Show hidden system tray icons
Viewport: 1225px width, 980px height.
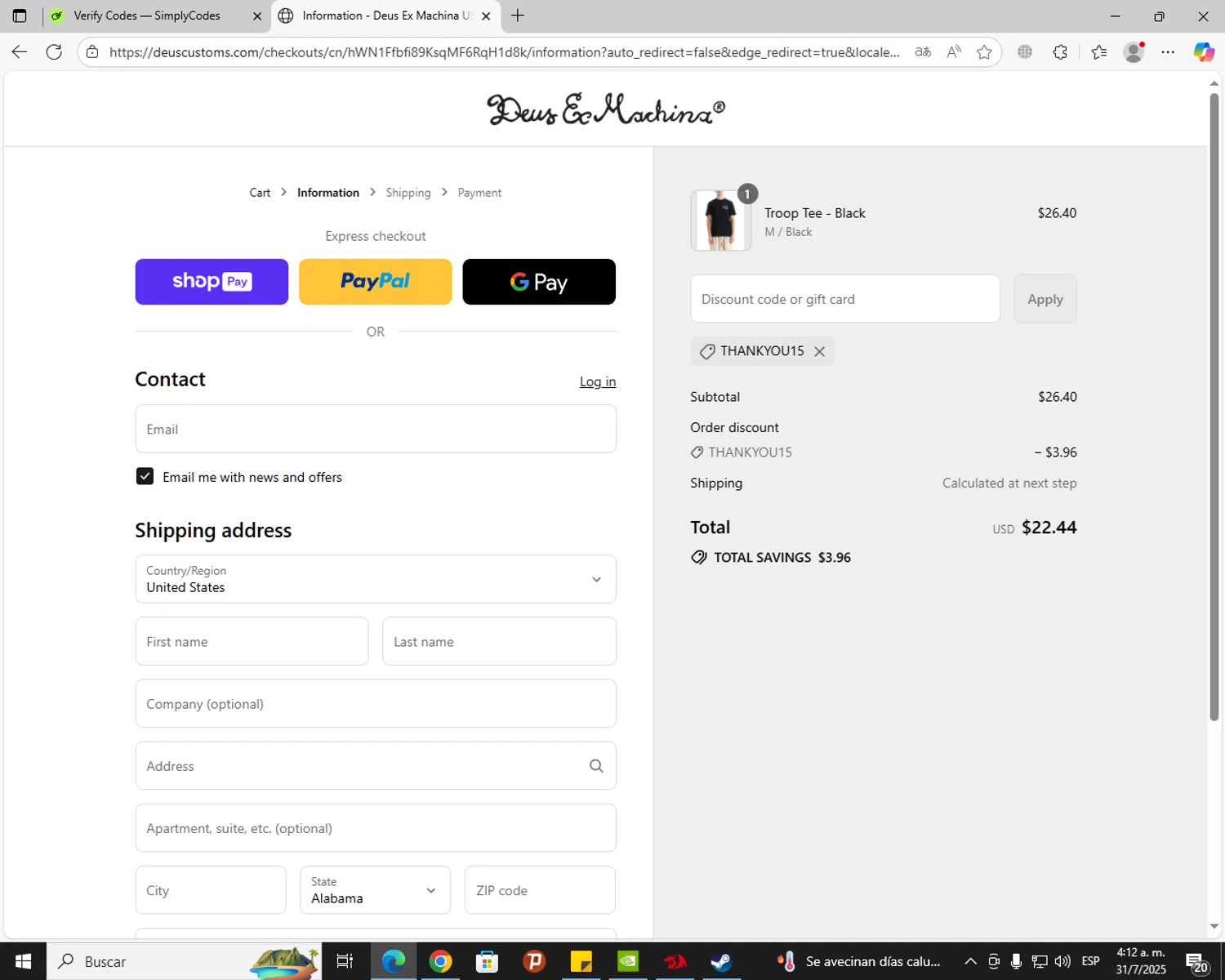(x=970, y=961)
